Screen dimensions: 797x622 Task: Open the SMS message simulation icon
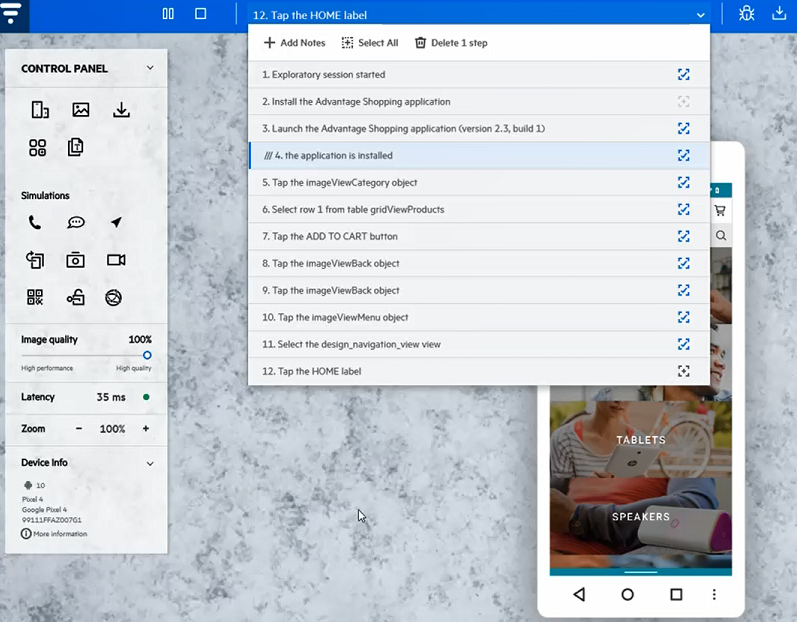[76, 223]
